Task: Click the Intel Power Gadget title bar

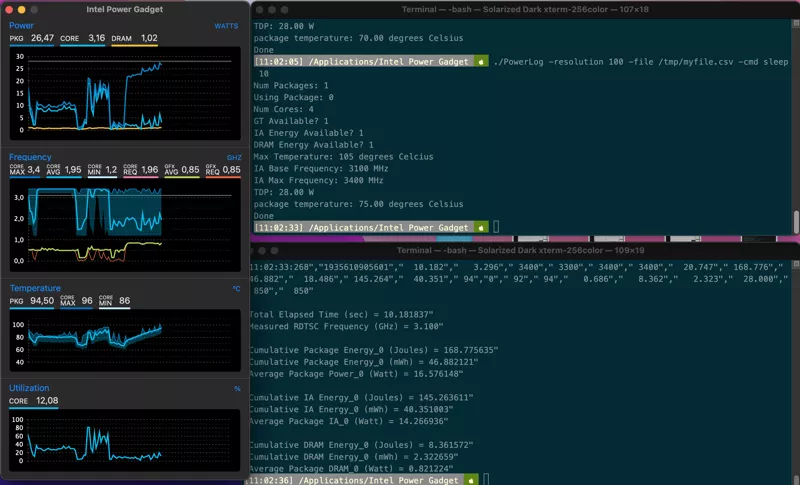Action: [124, 10]
